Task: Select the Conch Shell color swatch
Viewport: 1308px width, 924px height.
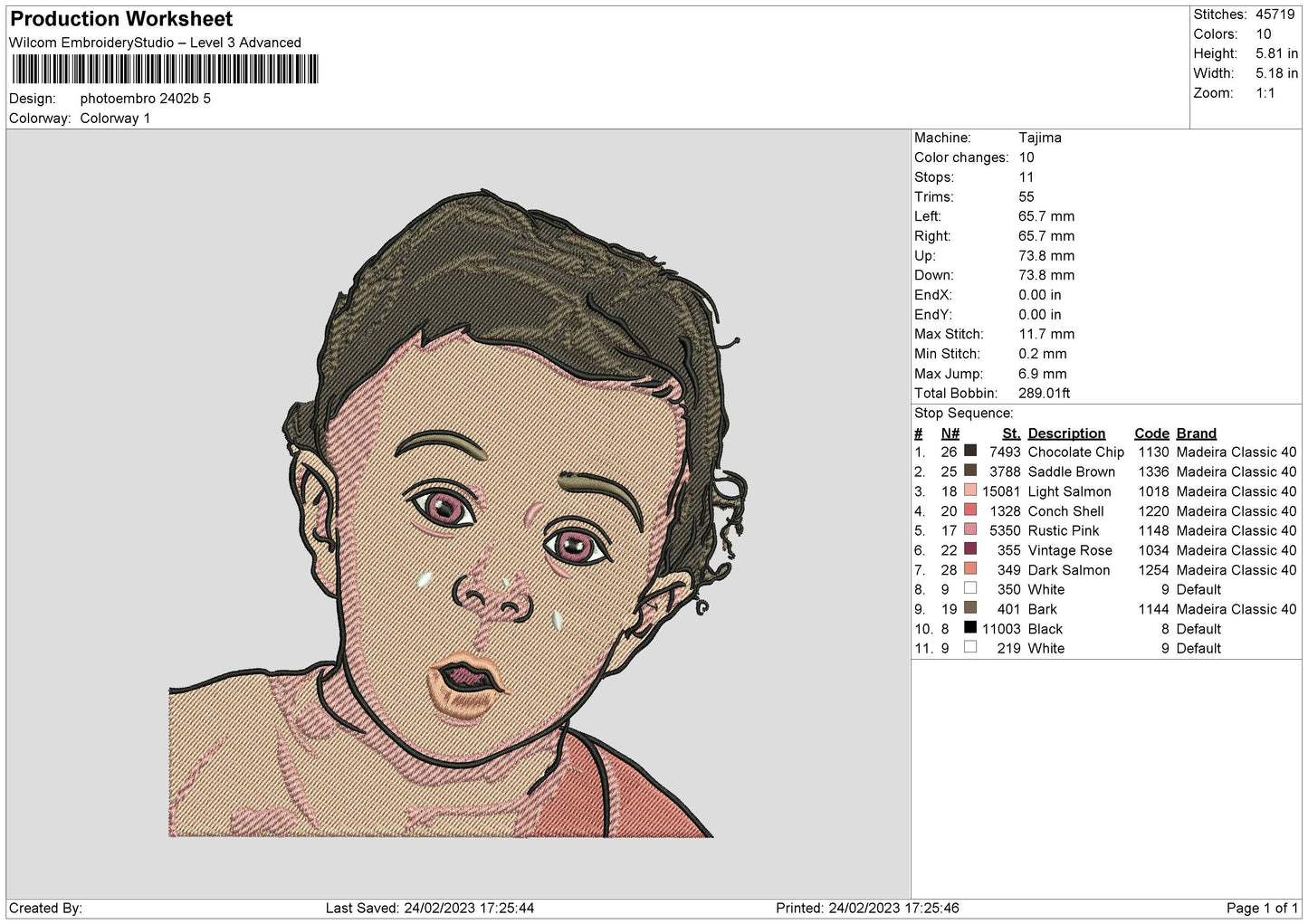Action: pyautogui.click(x=970, y=510)
